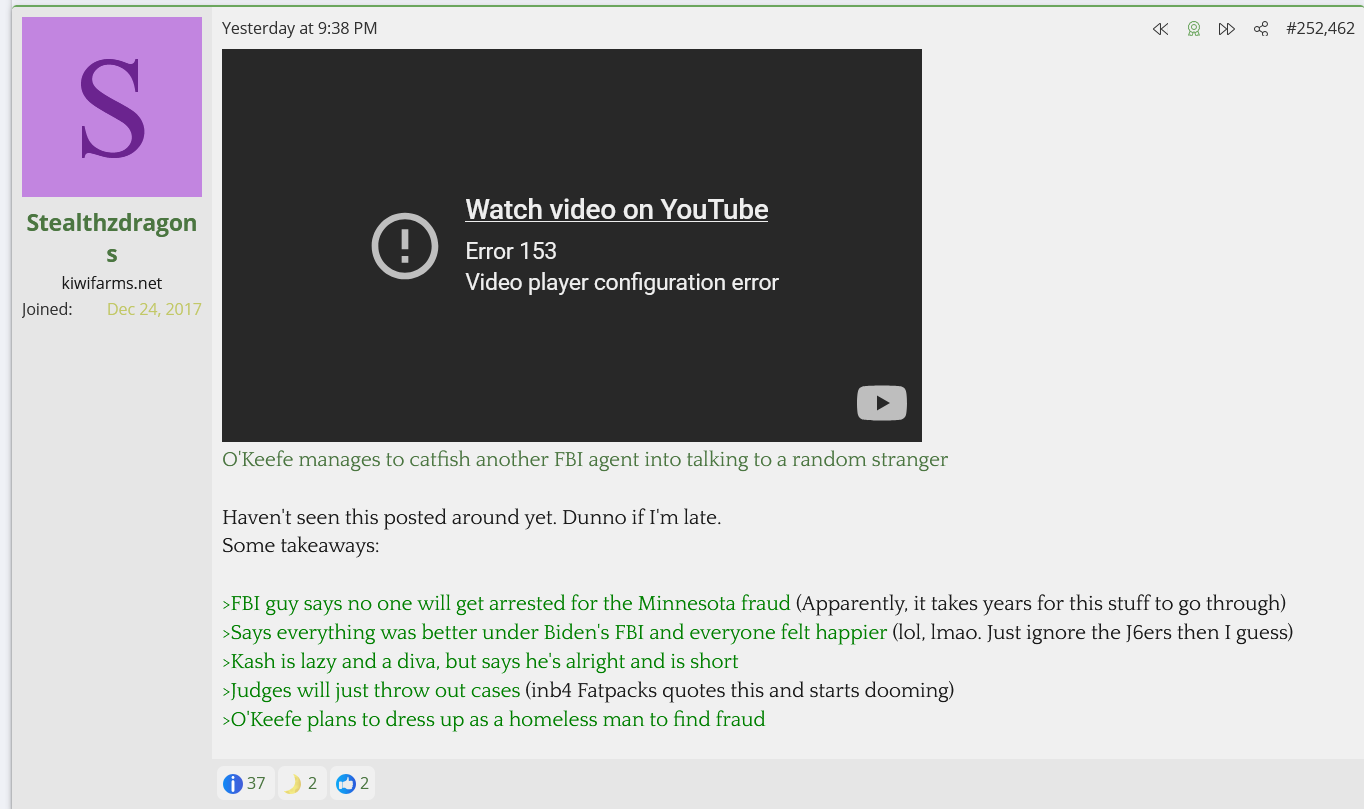The image size is (1364, 809).
Task: Click the blue Informative reaction with 37
Action: [x=245, y=783]
